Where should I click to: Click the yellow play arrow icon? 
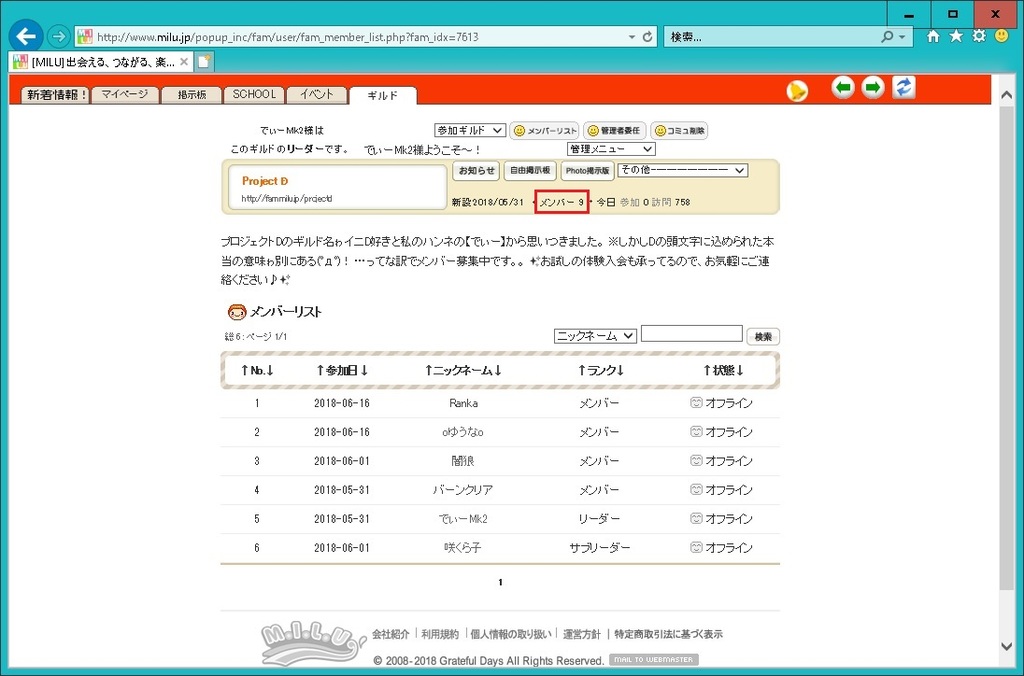coord(796,91)
